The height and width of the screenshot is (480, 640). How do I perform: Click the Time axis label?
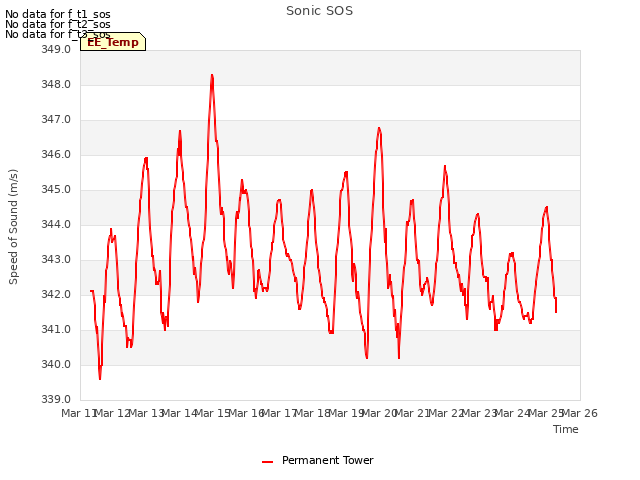pos(566,429)
